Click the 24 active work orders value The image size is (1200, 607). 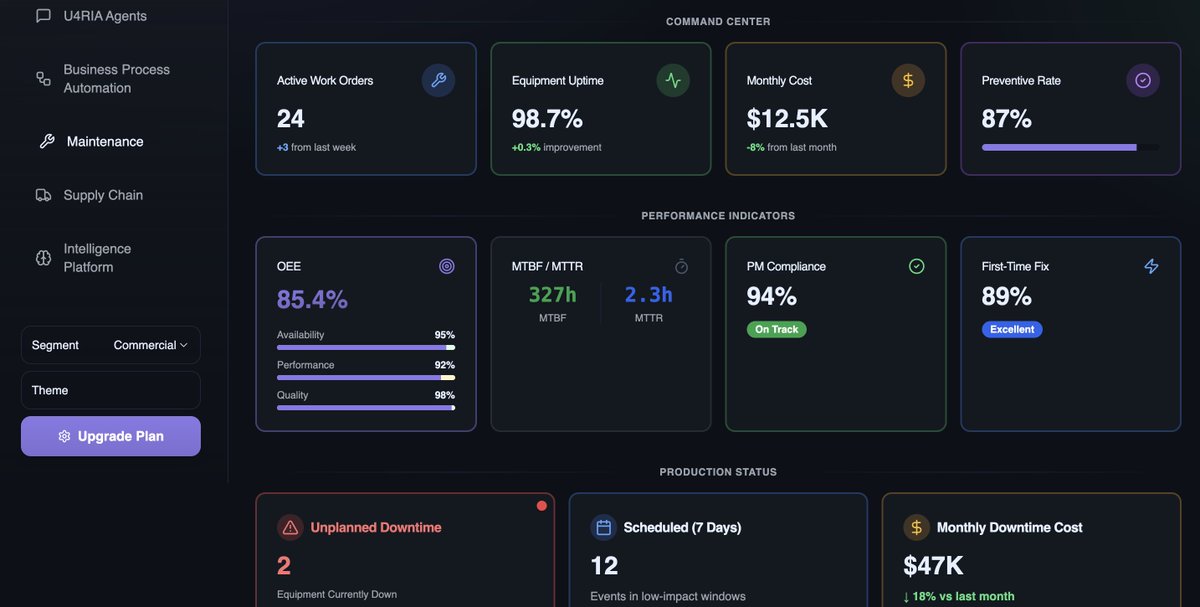(x=291, y=119)
